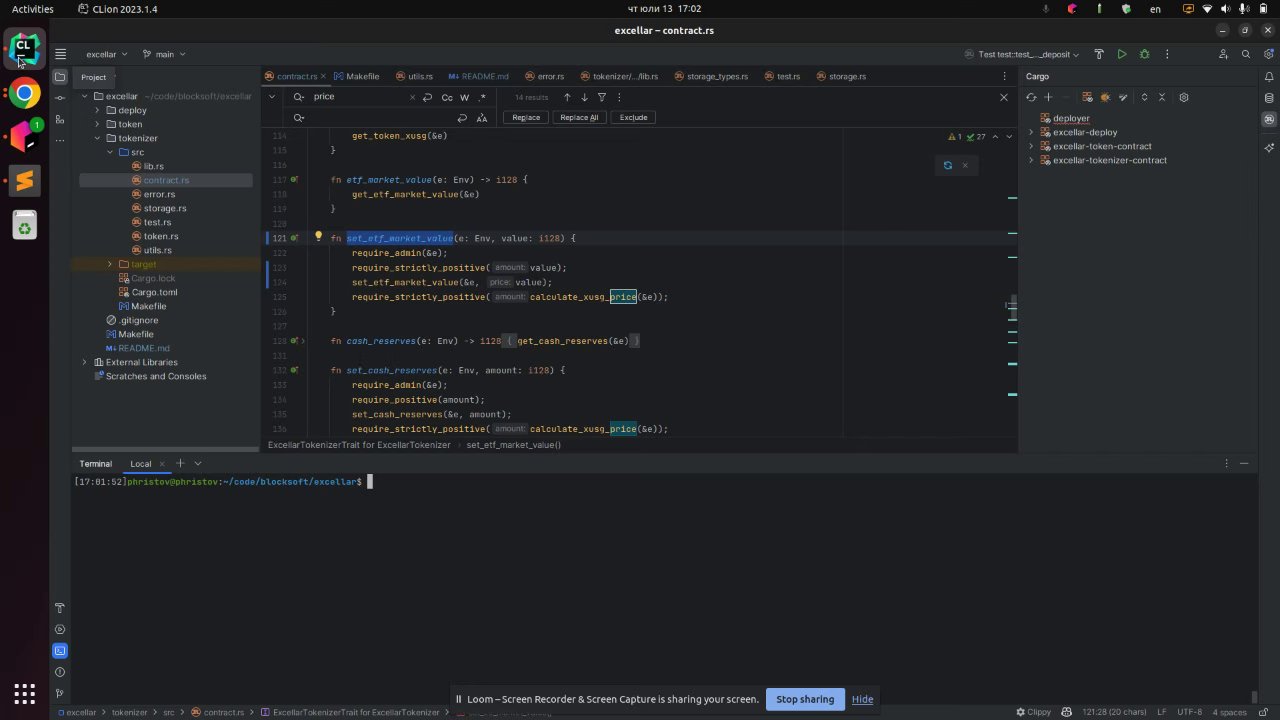Screen dimensions: 1280x720
Task: Collapse the tokenizer folder in tree
Action: [97, 138]
